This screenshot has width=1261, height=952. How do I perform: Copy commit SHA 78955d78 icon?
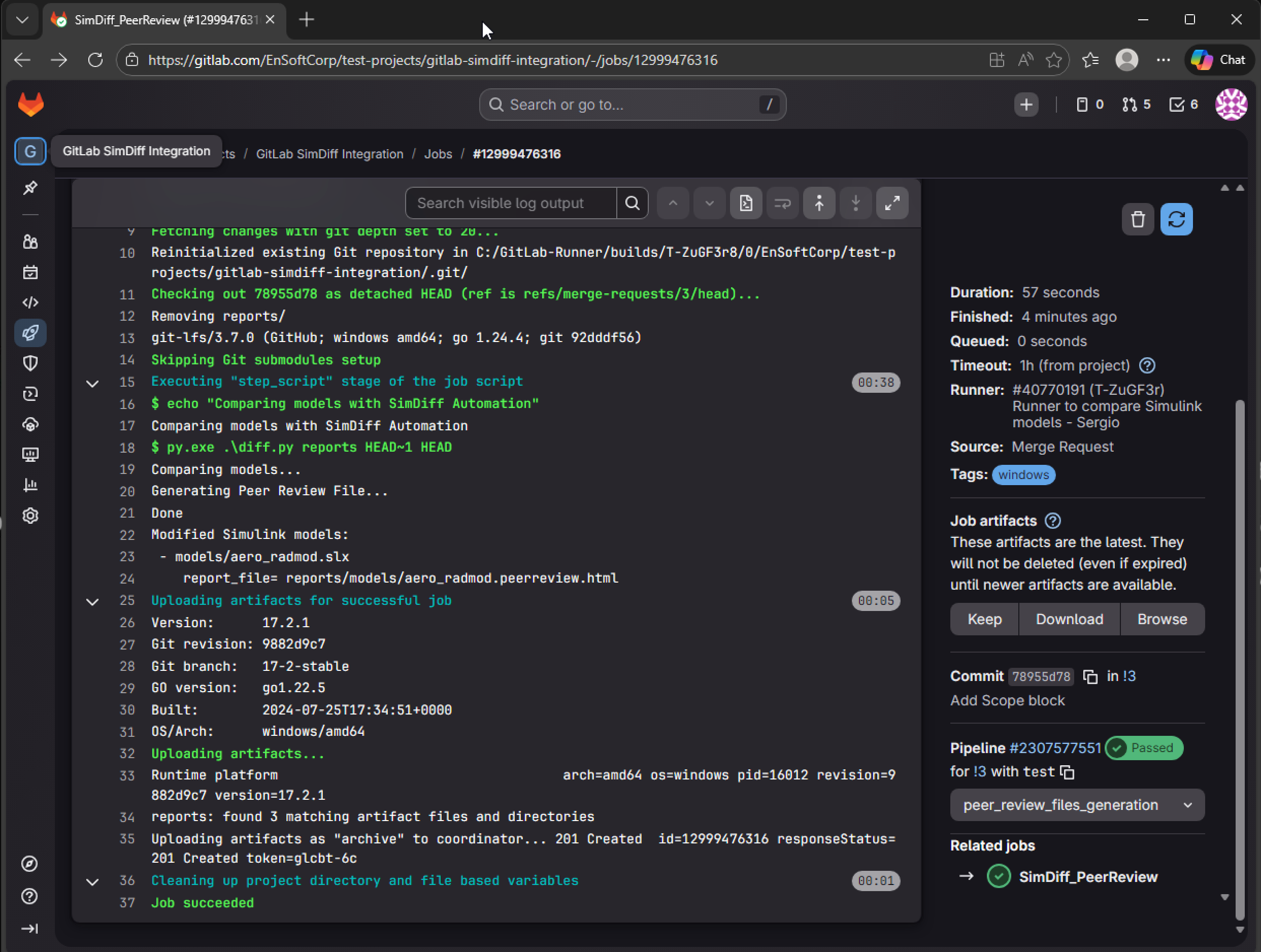click(1090, 676)
